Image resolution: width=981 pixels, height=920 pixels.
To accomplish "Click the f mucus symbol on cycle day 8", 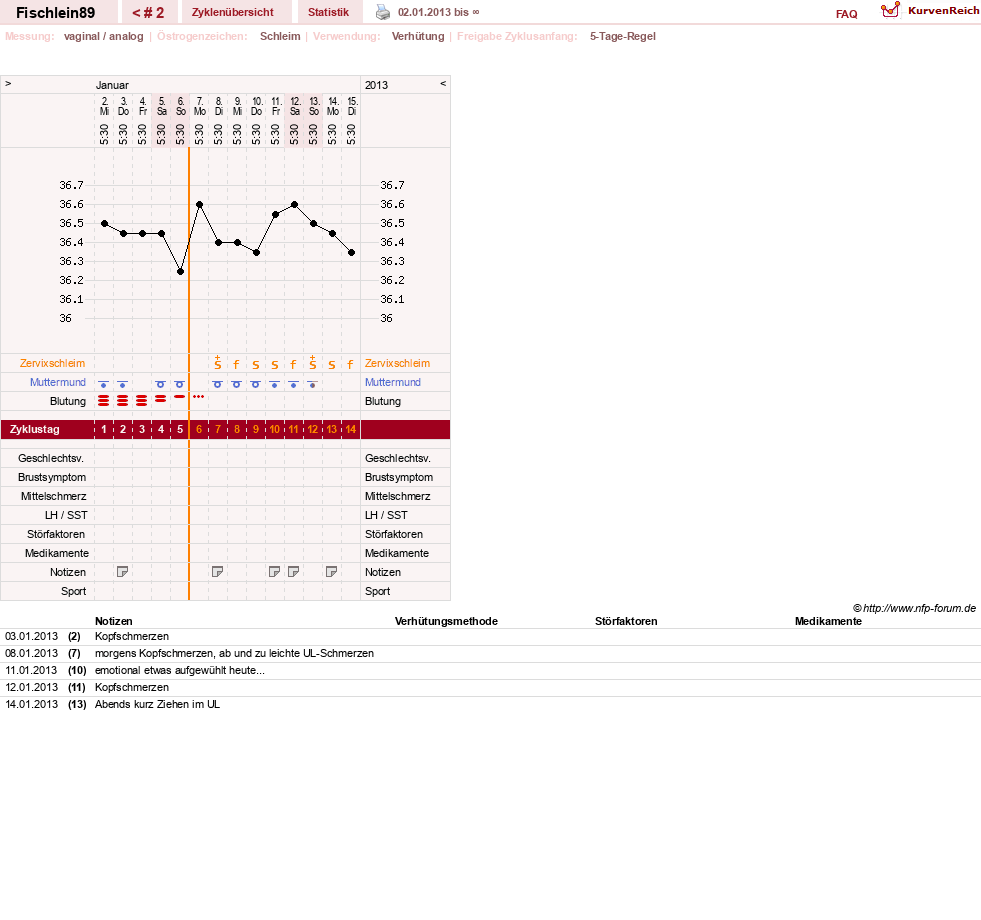I will (236, 364).
